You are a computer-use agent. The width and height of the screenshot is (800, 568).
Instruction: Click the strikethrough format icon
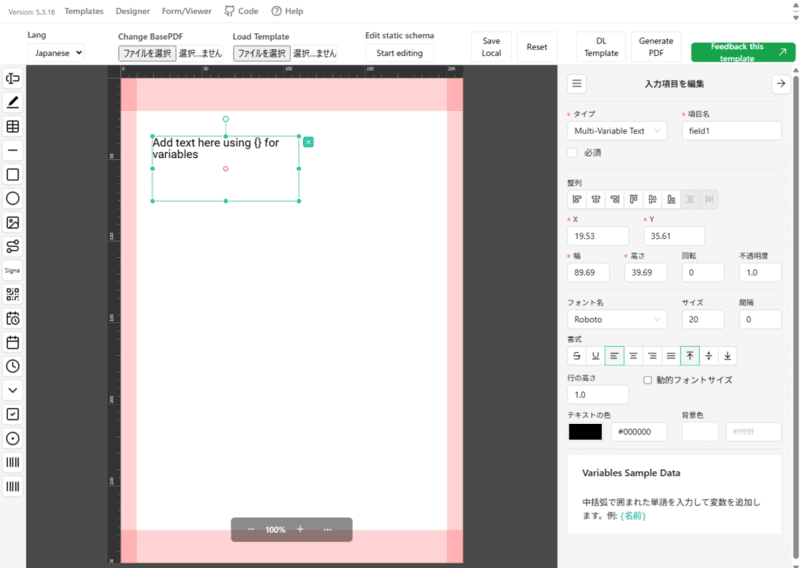click(x=577, y=356)
